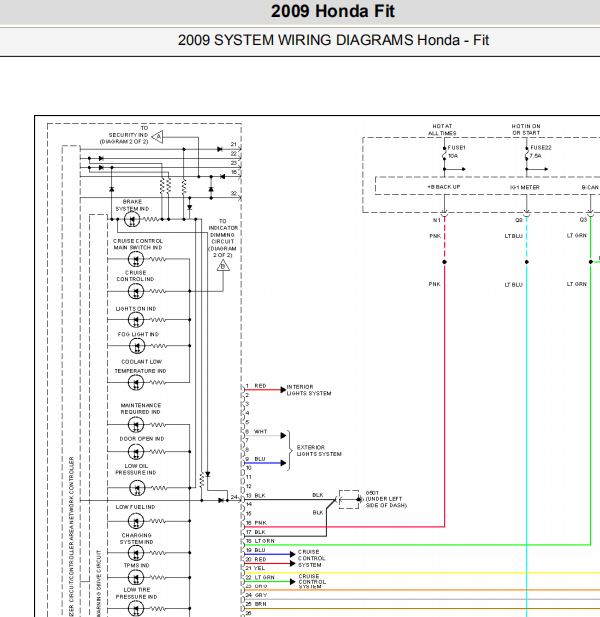Click the arrowhead pointing to Interior Lights System
600x617 pixels.
click(283, 390)
